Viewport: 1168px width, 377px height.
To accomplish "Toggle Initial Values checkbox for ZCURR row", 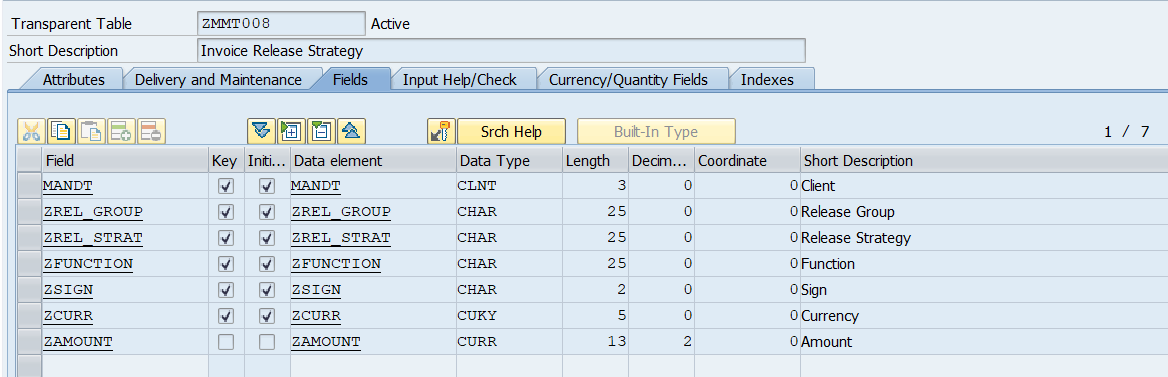I will (x=267, y=316).
